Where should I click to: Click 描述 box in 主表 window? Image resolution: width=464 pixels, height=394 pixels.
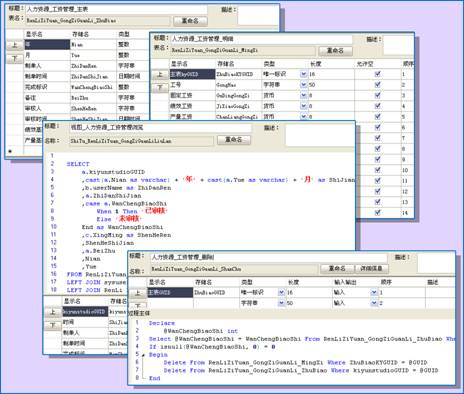pyautogui.click(x=258, y=16)
